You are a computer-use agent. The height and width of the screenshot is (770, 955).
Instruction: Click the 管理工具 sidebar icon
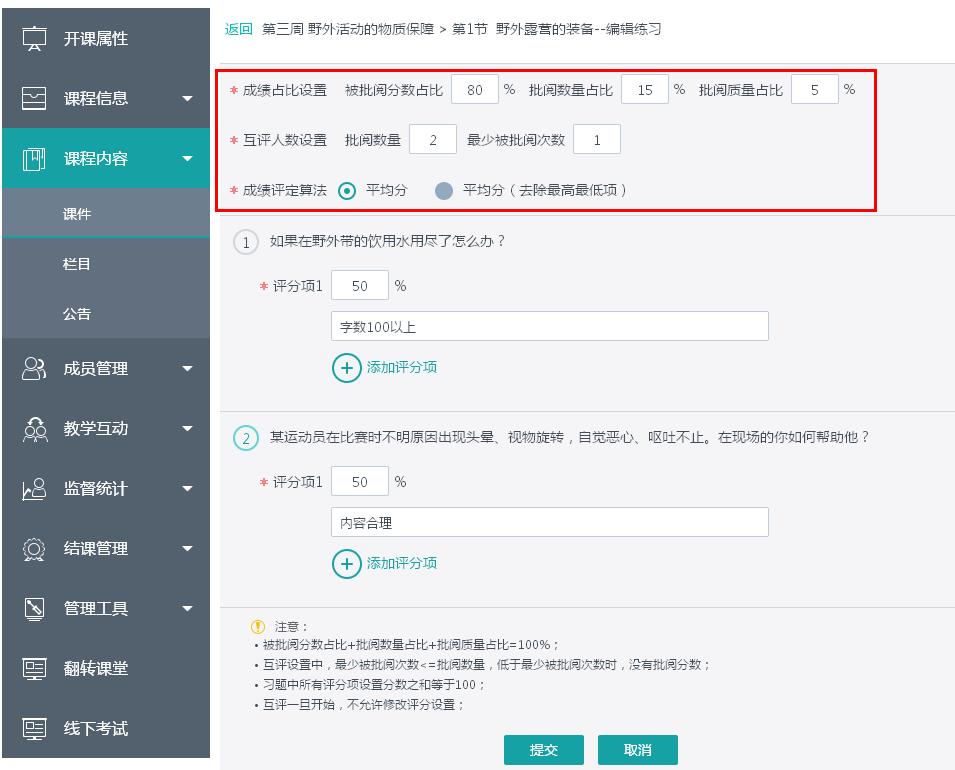coord(34,608)
